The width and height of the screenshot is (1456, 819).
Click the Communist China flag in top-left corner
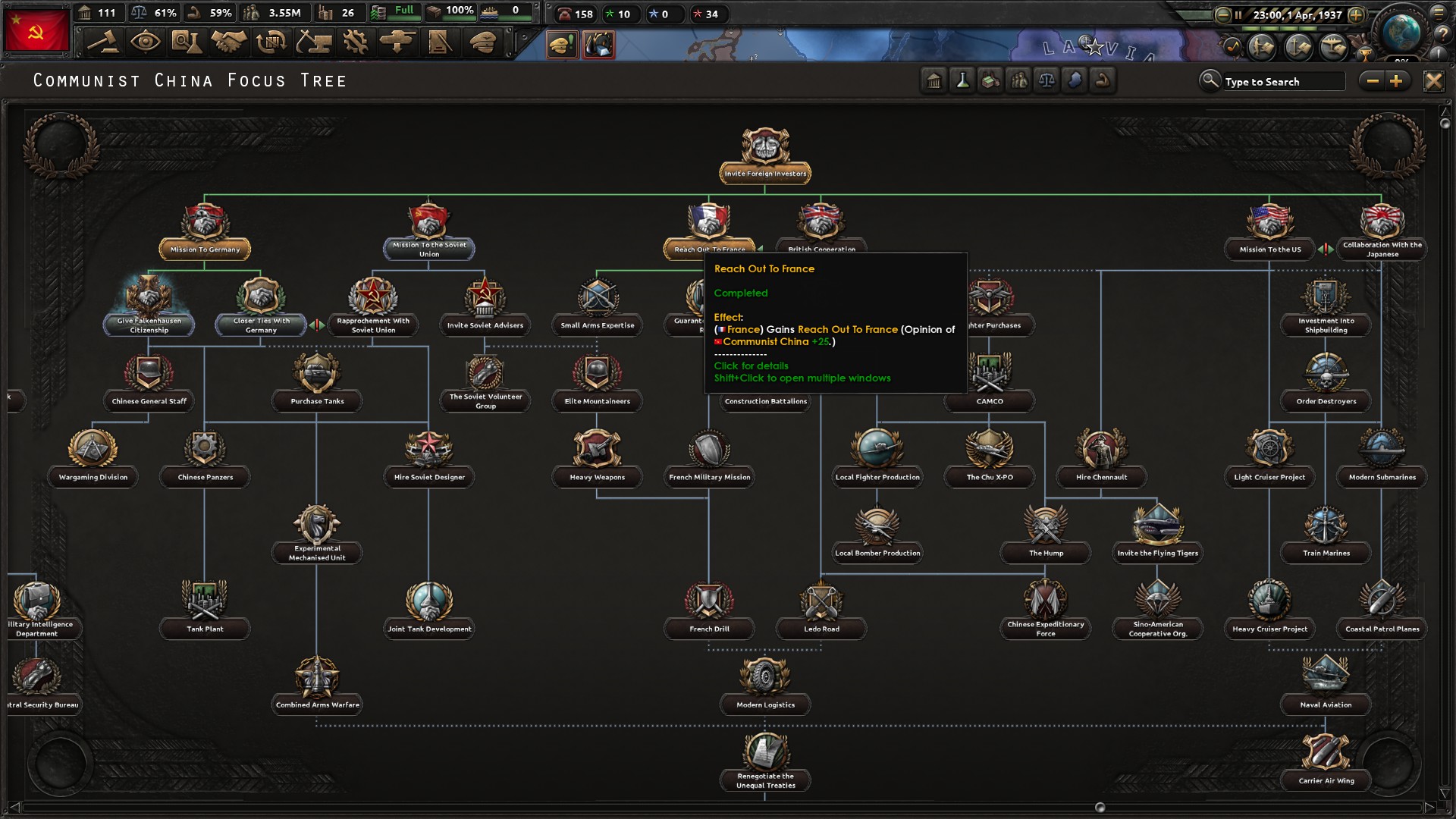pyautogui.click(x=35, y=29)
